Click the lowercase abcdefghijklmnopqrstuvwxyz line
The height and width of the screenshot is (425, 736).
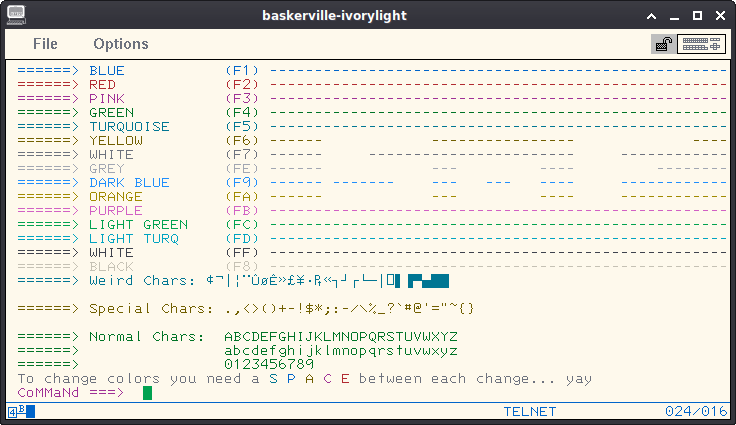click(x=341, y=351)
